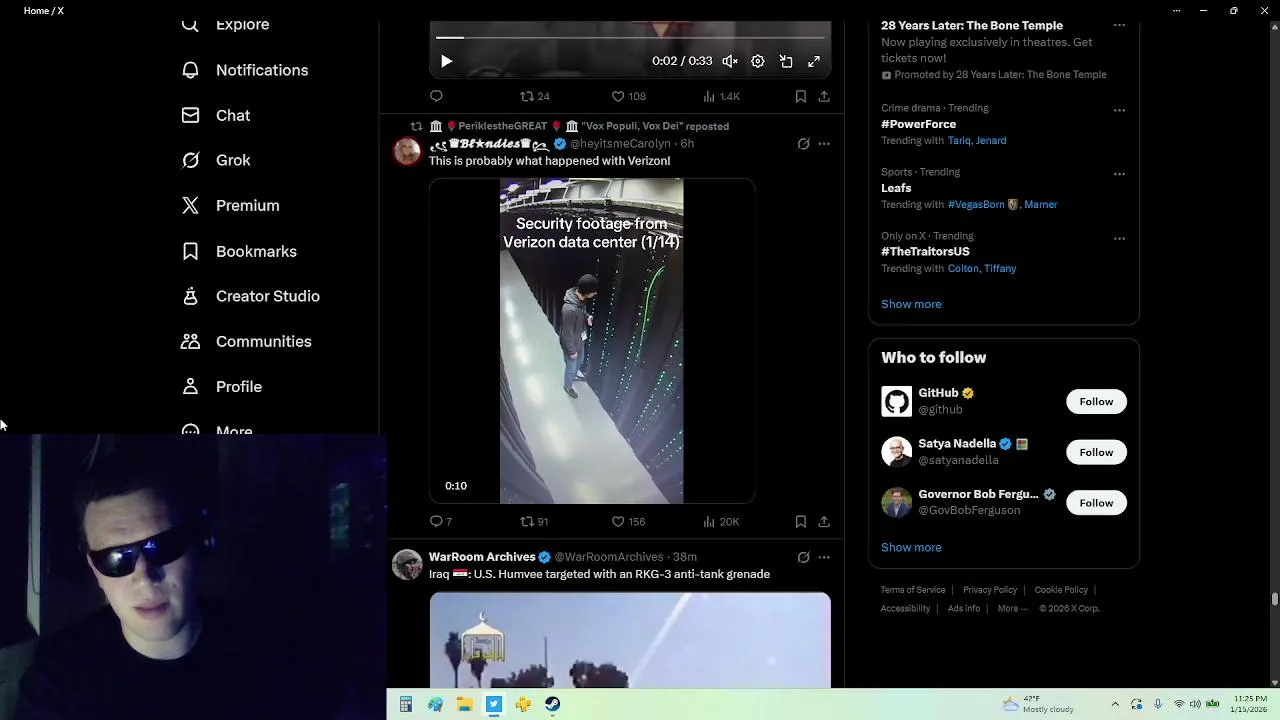Open Grok explain on WarRoom Archives post
This screenshot has height=720, width=1280.
click(x=803, y=557)
